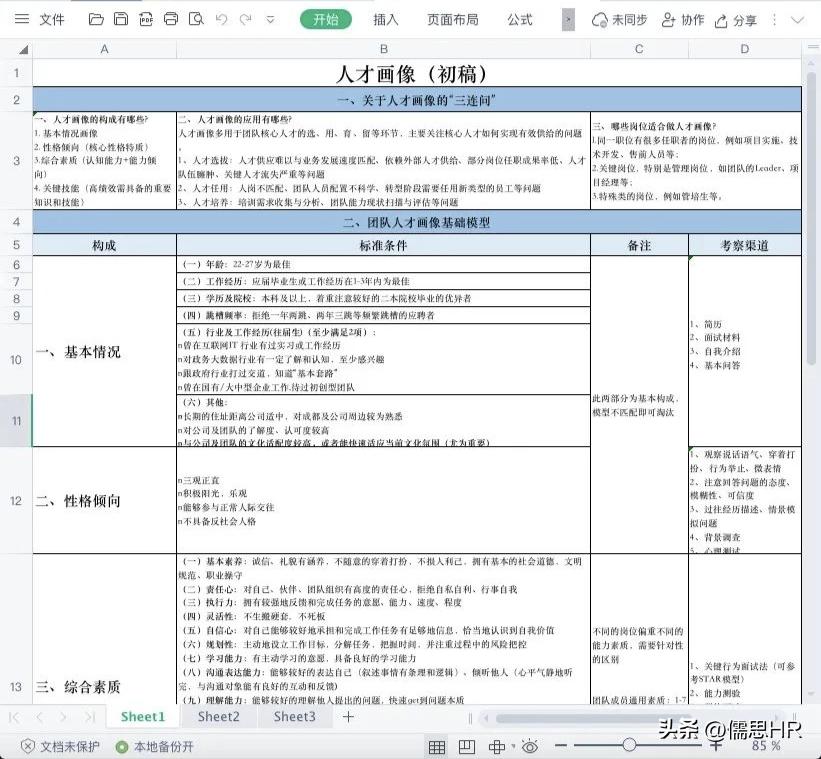
Task: Toggle grid view in the status bar
Action: coord(437,745)
